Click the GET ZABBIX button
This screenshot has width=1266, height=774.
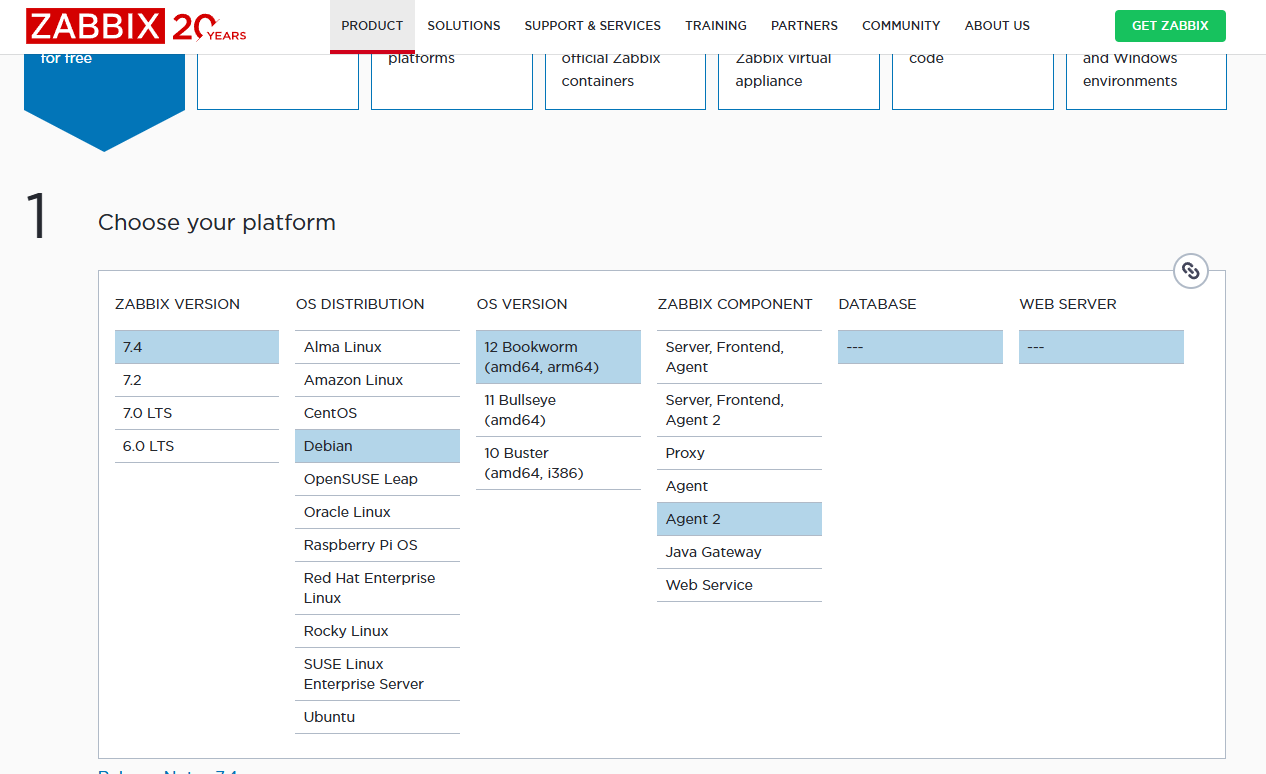(1170, 26)
